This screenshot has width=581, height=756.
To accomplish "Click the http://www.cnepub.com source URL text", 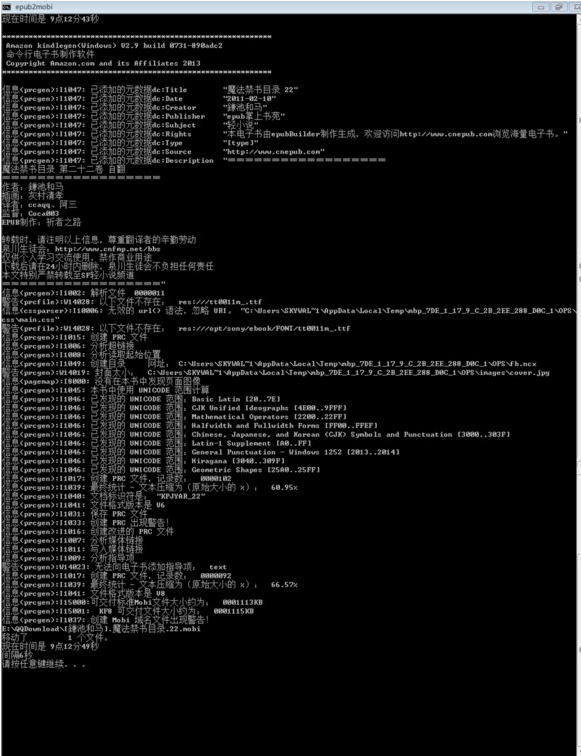I will (276, 151).
